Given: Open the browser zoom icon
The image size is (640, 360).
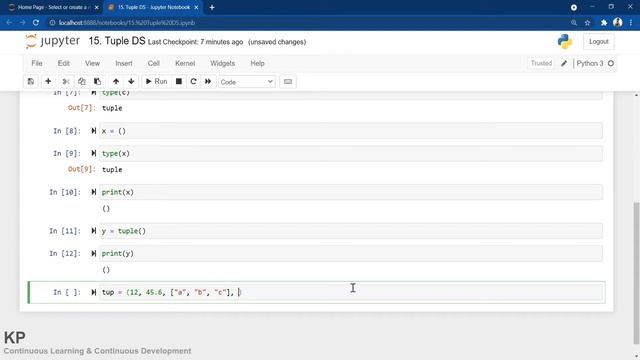Looking at the screenshot, I should (574, 23).
